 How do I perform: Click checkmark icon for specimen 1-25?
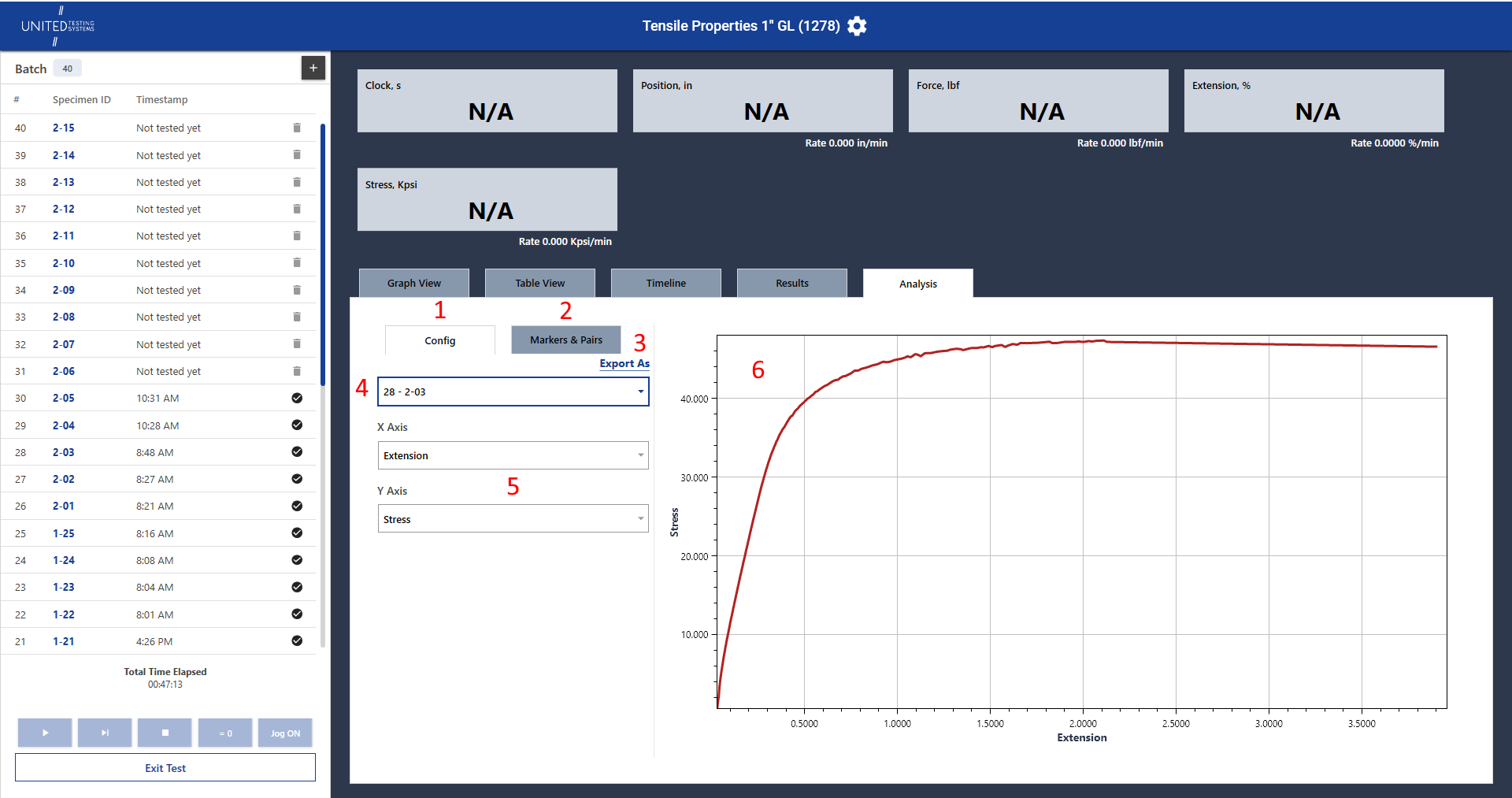point(297,533)
